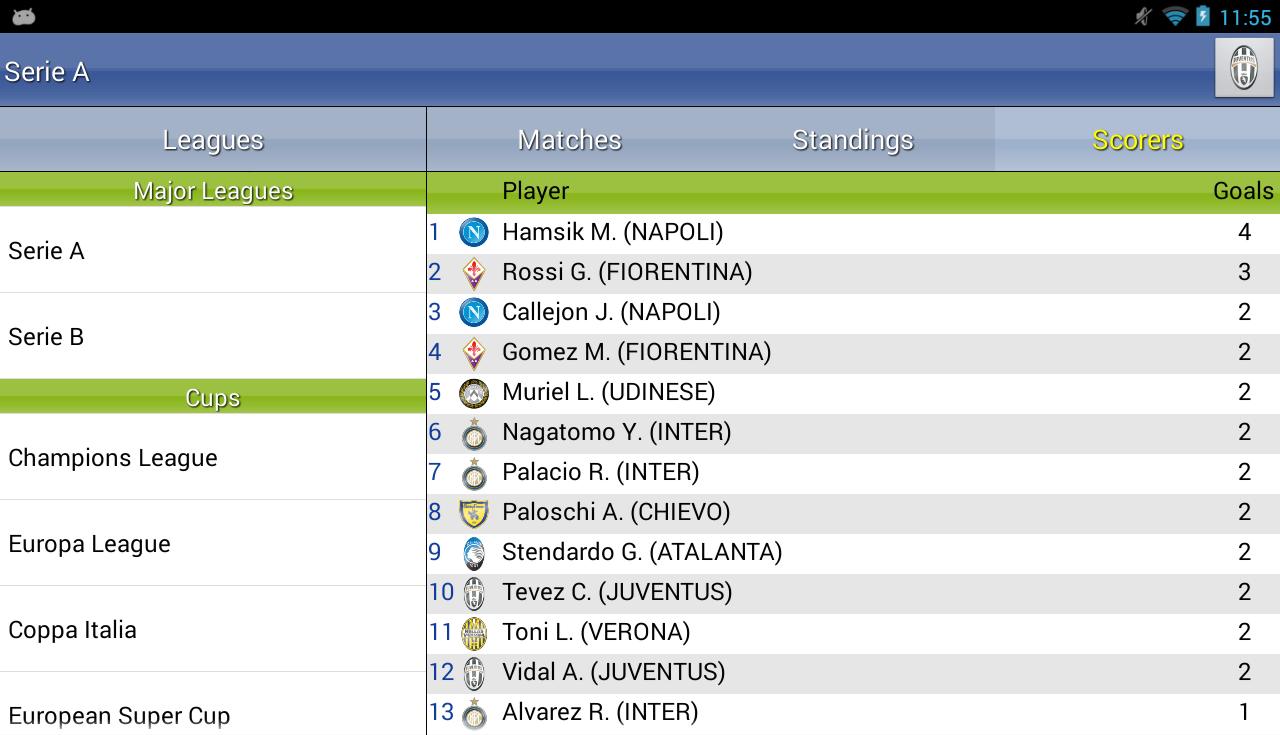Image resolution: width=1280 pixels, height=735 pixels.
Task: Click the Major Leagues section header
Action: point(213,190)
